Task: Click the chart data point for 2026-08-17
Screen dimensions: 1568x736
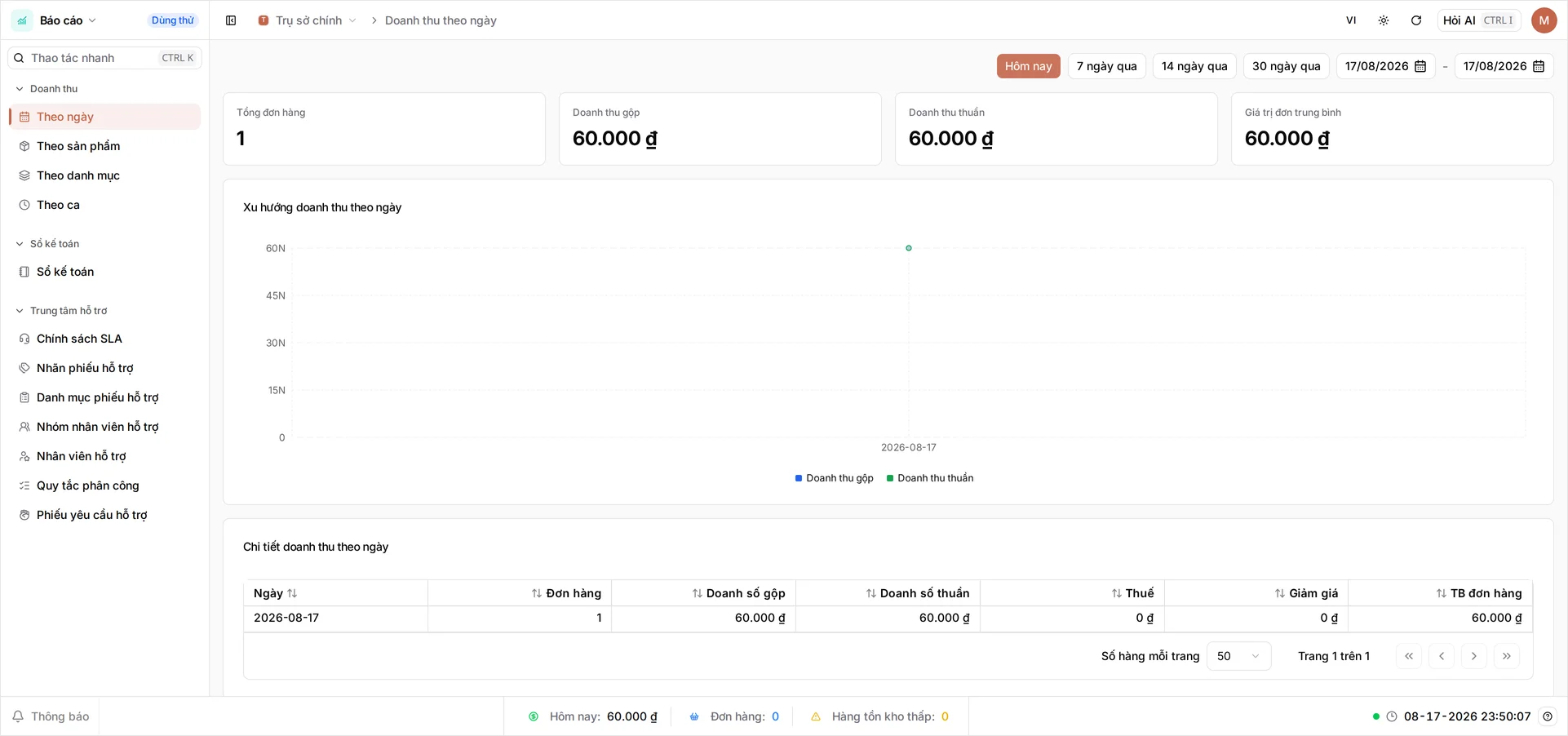Action: click(909, 248)
